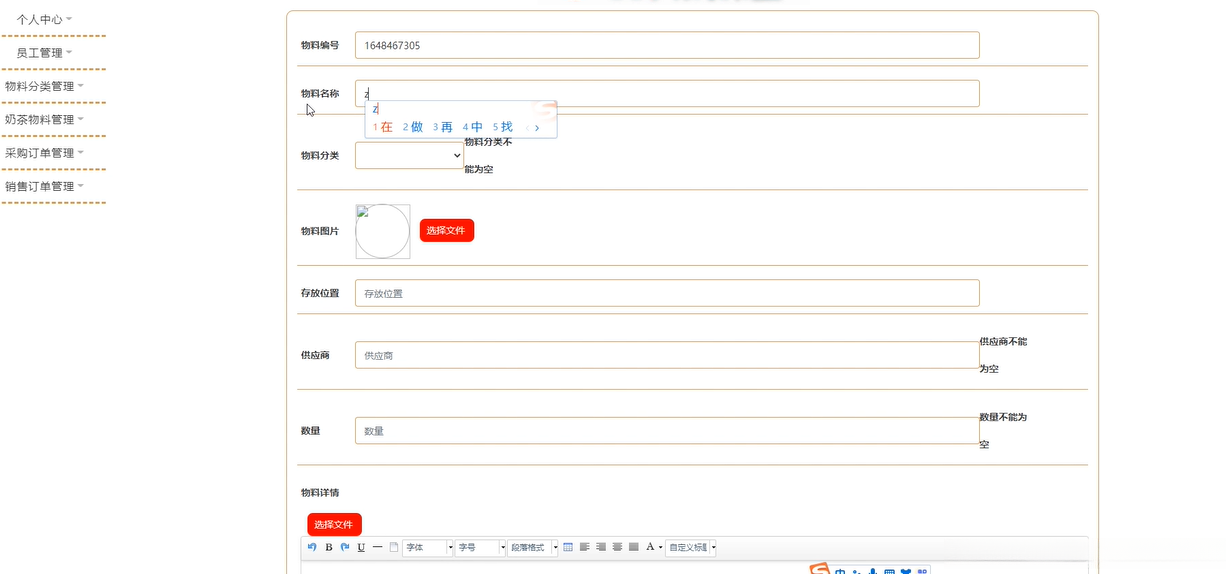Click the 存放位置 field label

(x=320, y=293)
